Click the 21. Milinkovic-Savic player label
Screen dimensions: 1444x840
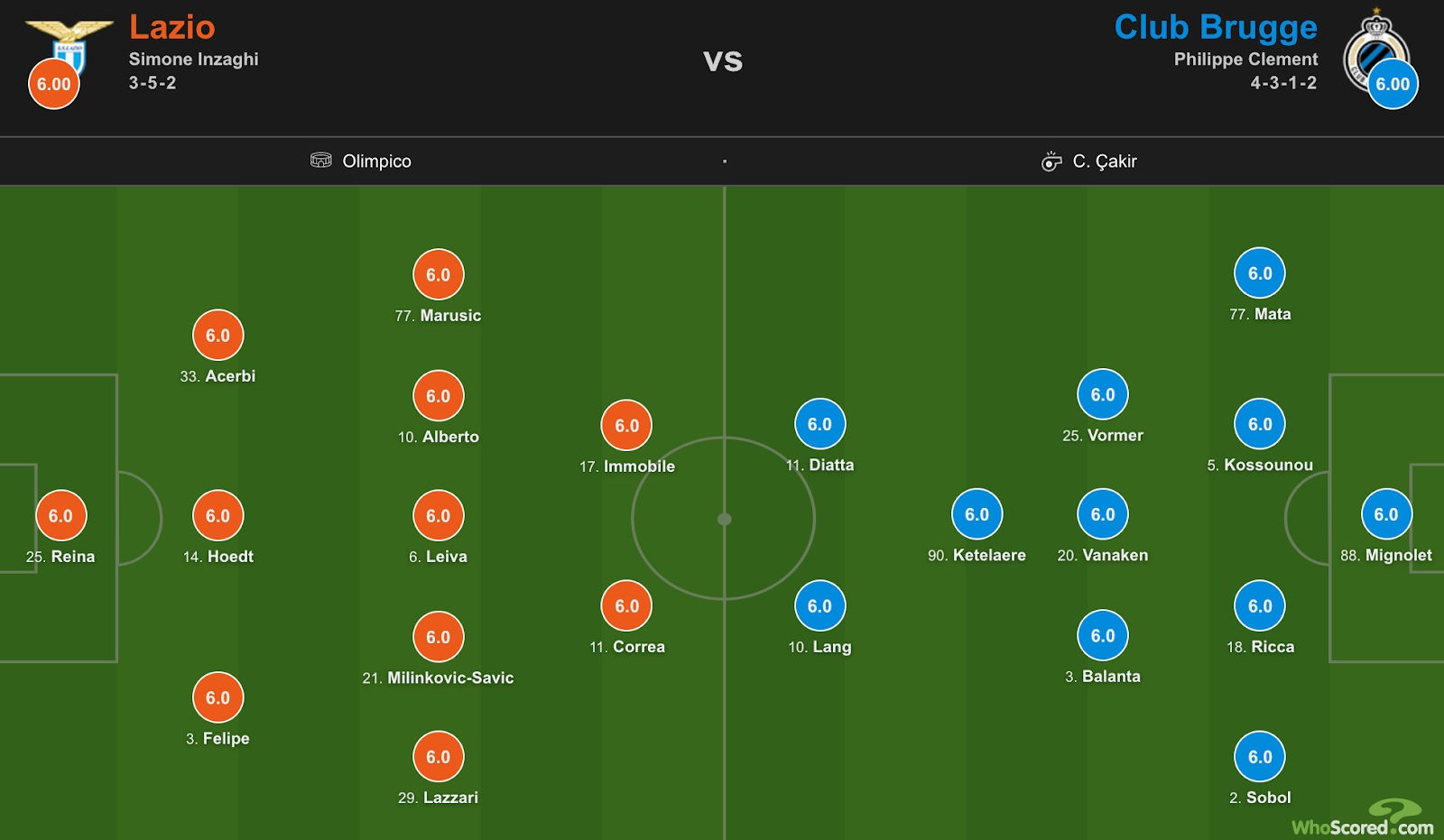click(438, 678)
